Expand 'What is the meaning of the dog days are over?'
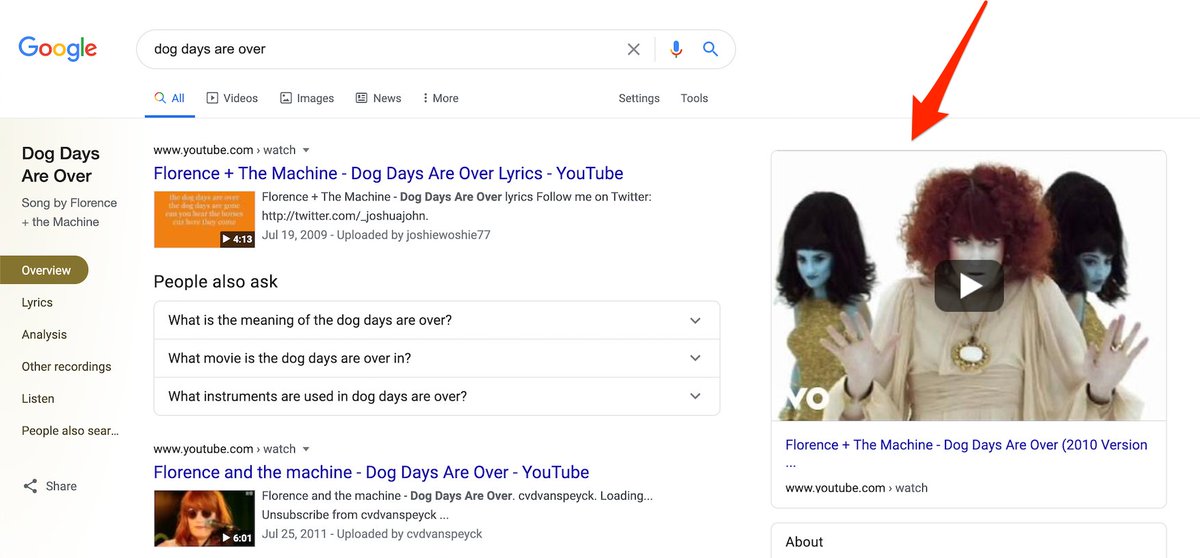The image size is (1200, 558). point(436,320)
